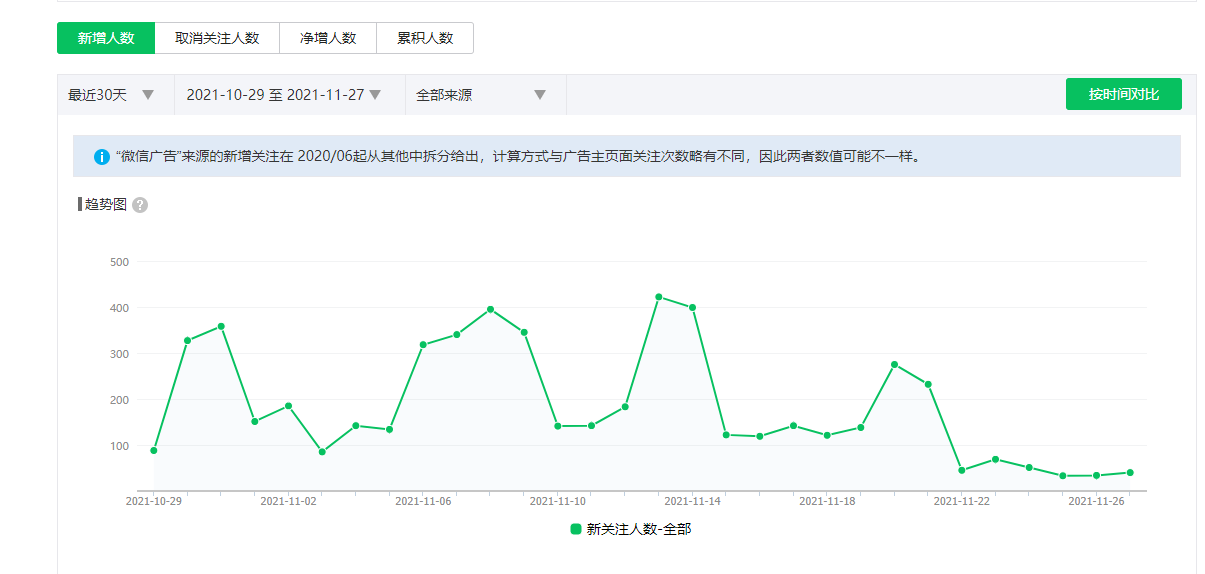Select the 净增人数 tab

pyautogui.click(x=328, y=38)
